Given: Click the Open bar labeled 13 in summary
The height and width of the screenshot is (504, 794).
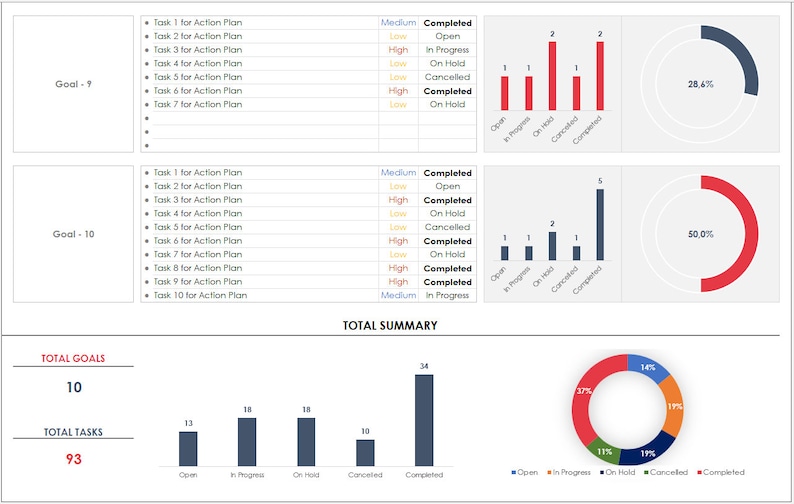Looking at the screenshot, I should (x=188, y=449).
